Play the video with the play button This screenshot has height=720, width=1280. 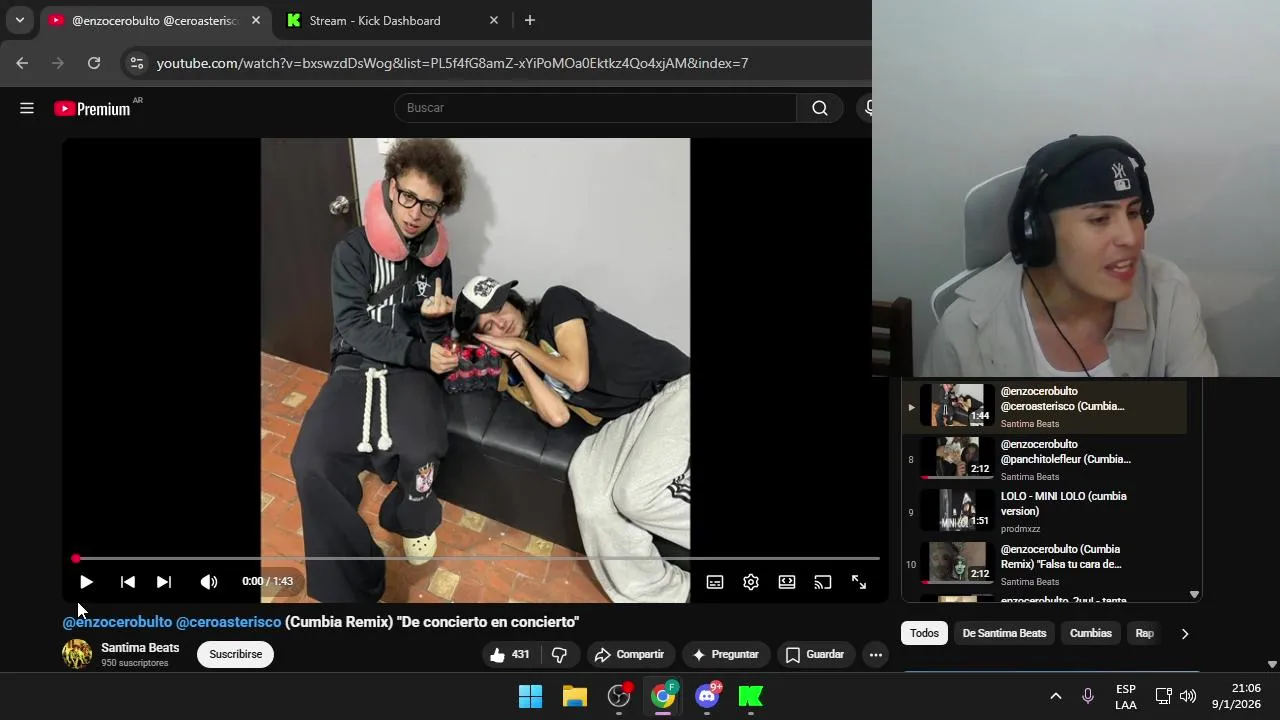86,582
